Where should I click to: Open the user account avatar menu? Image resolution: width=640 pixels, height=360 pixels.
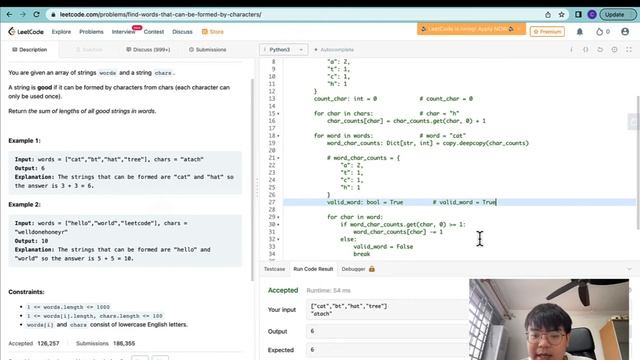coord(625,31)
